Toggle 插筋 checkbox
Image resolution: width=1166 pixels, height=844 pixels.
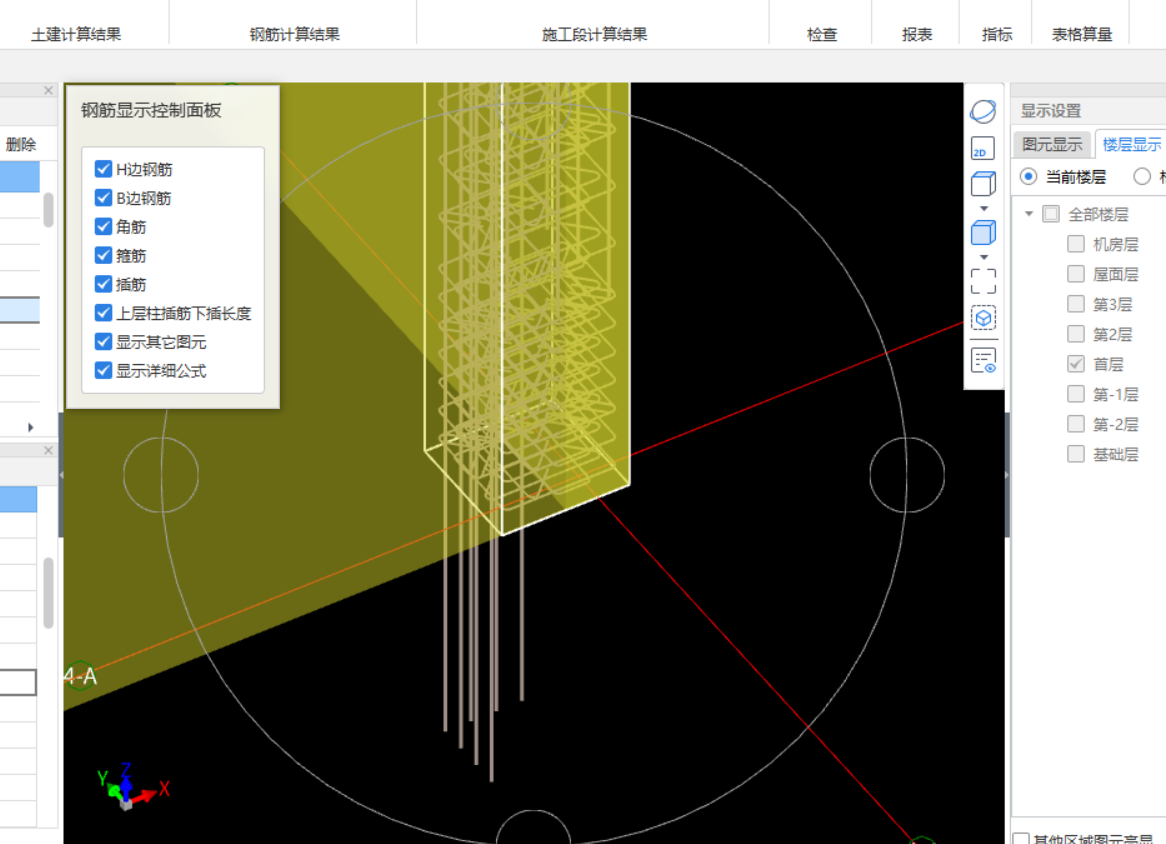pyautogui.click(x=103, y=284)
